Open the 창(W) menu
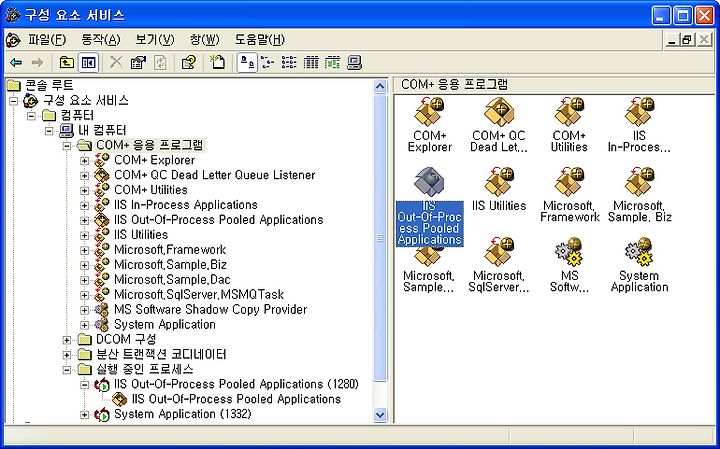Image resolution: width=720 pixels, height=449 pixels. click(204, 40)
